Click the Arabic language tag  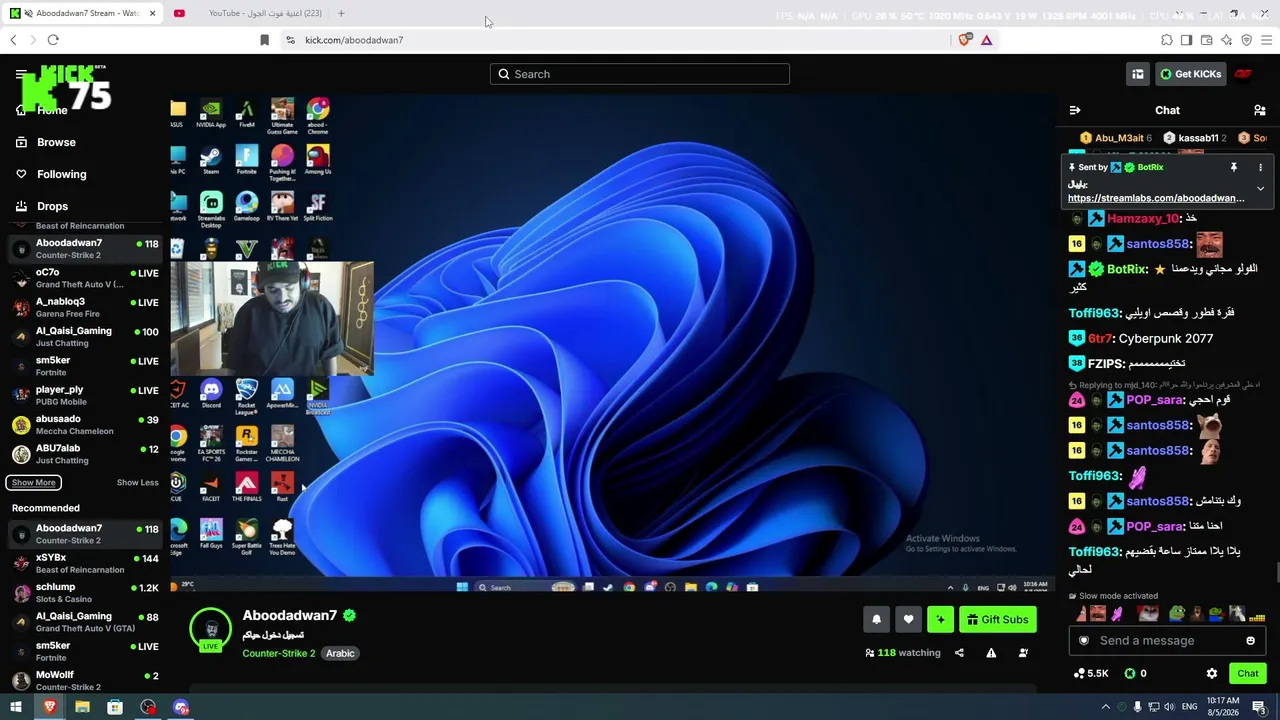340,653
